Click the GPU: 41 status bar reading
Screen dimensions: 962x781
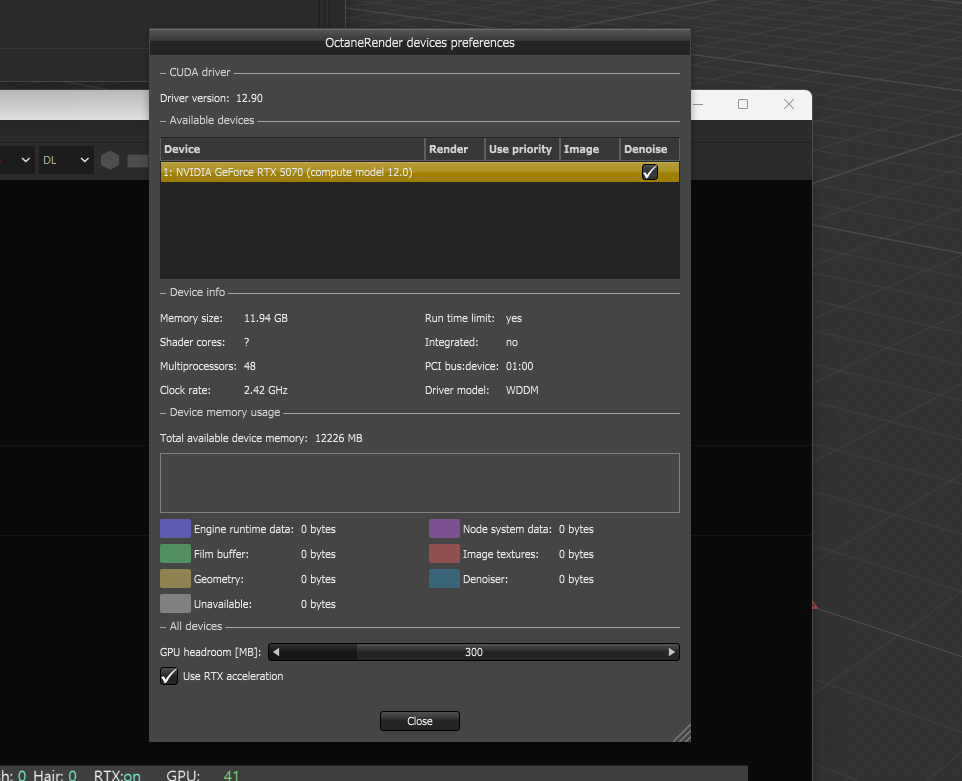[202, 775]
